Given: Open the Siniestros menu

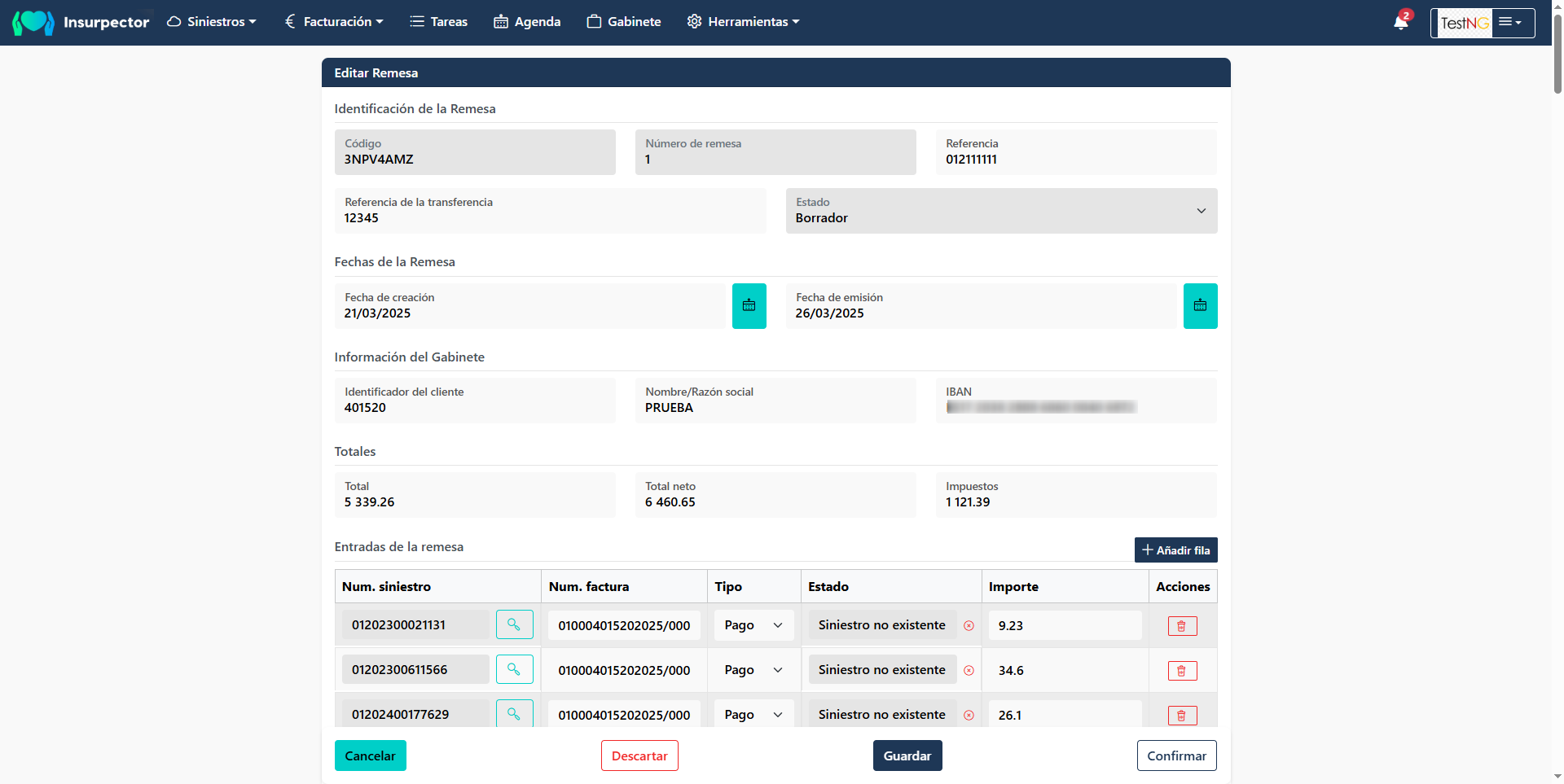Looking at the screenshot, I should tap(212, 22).
